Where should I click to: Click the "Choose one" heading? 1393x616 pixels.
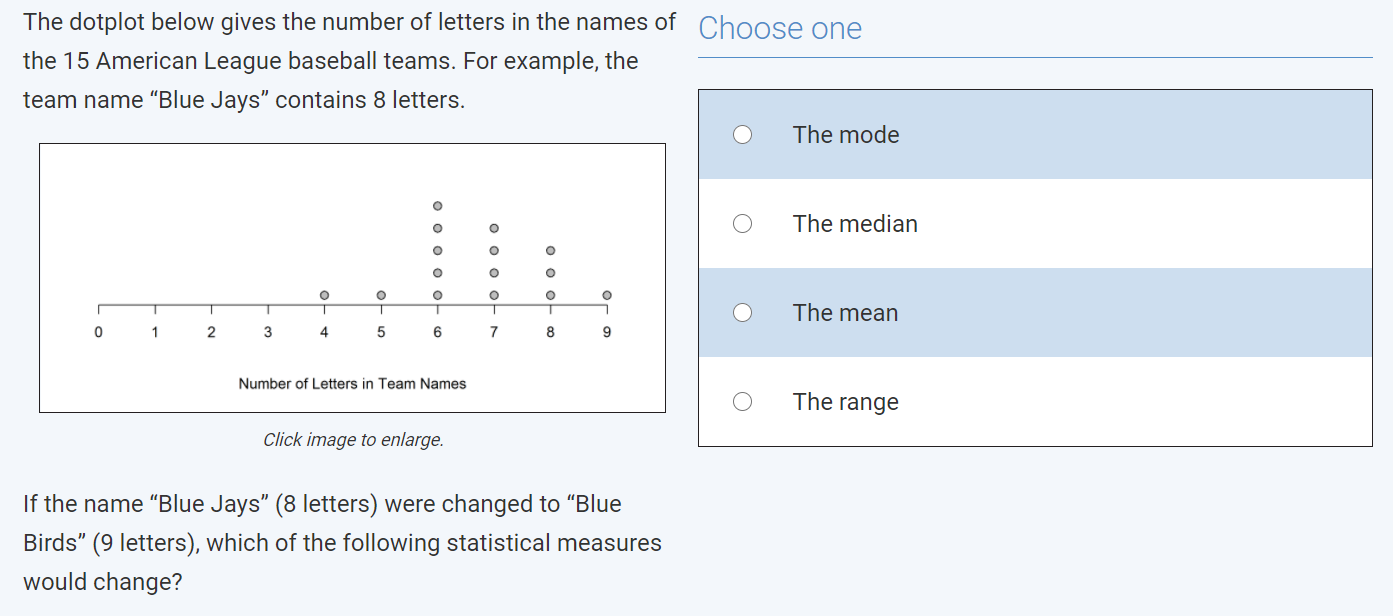tap(780, 29)
